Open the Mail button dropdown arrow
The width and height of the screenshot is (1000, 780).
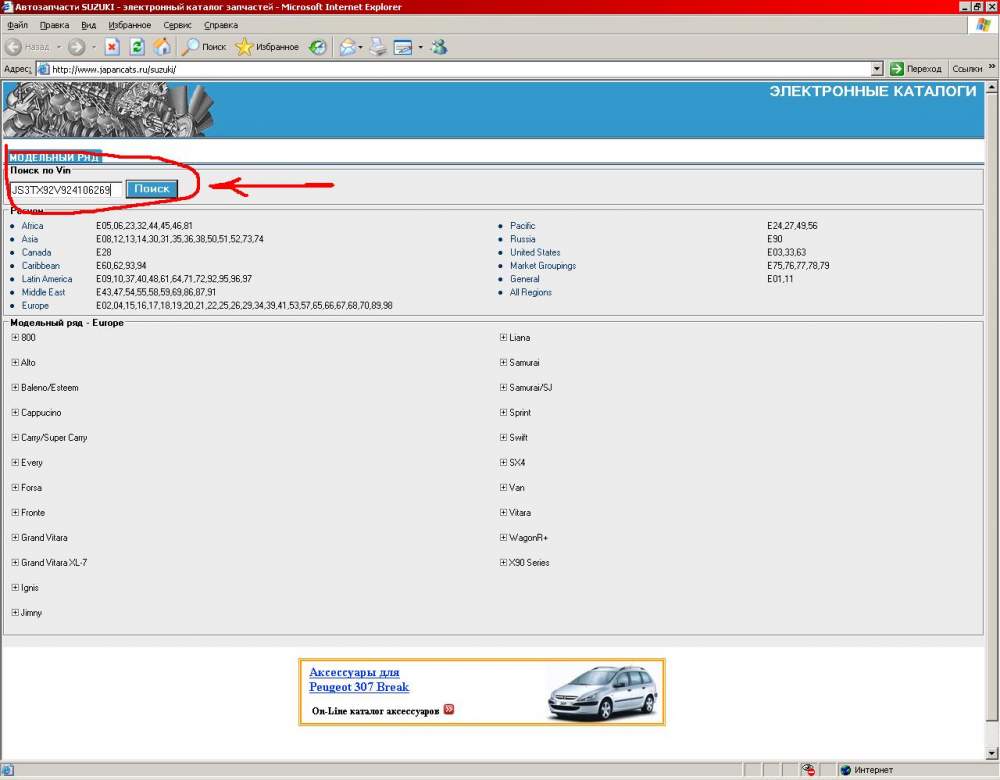point(360,47)
